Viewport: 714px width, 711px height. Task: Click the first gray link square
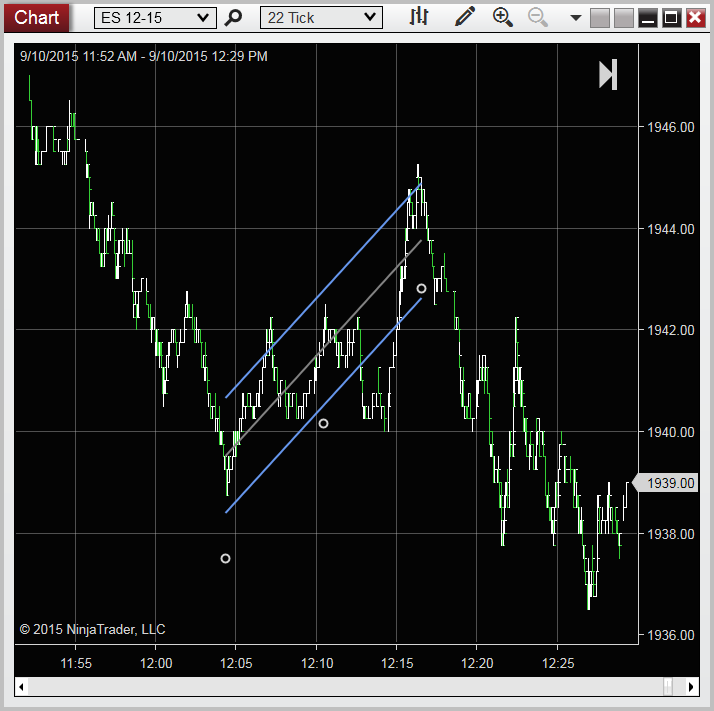point(600,18)
